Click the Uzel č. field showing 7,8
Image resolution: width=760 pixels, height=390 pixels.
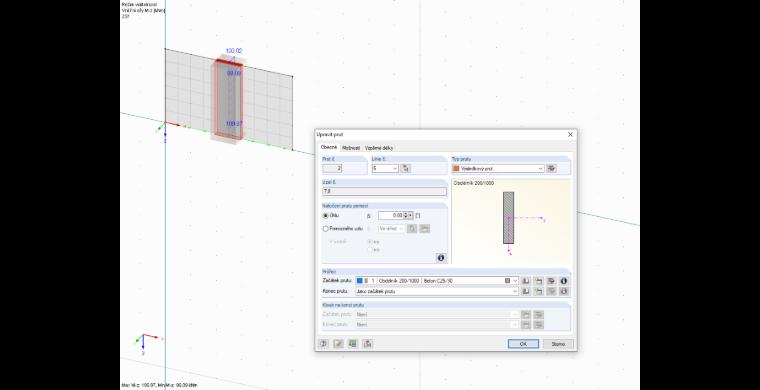pyautogui.click(x=384, y=191)
